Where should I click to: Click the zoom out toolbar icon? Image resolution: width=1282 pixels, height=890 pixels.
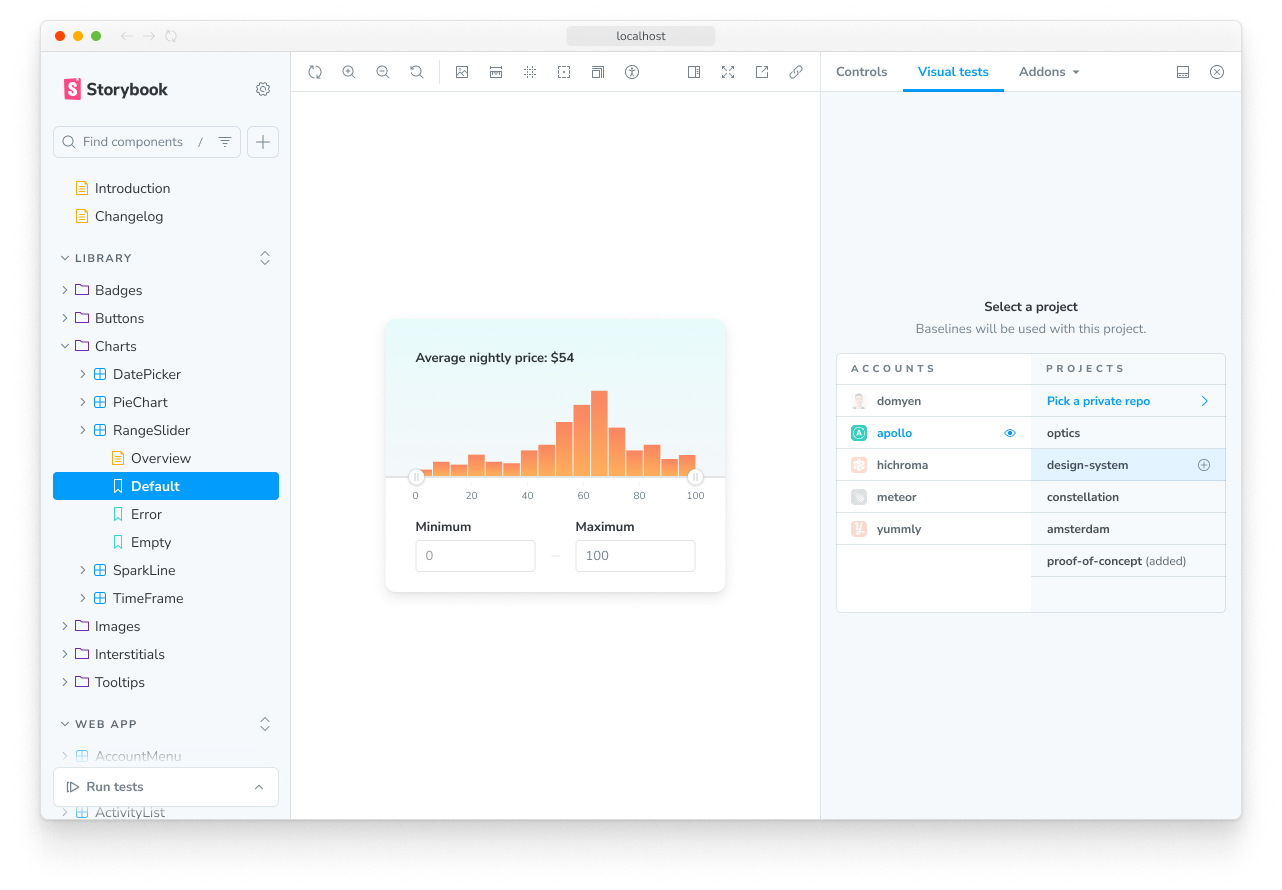(x=383, y=72)
